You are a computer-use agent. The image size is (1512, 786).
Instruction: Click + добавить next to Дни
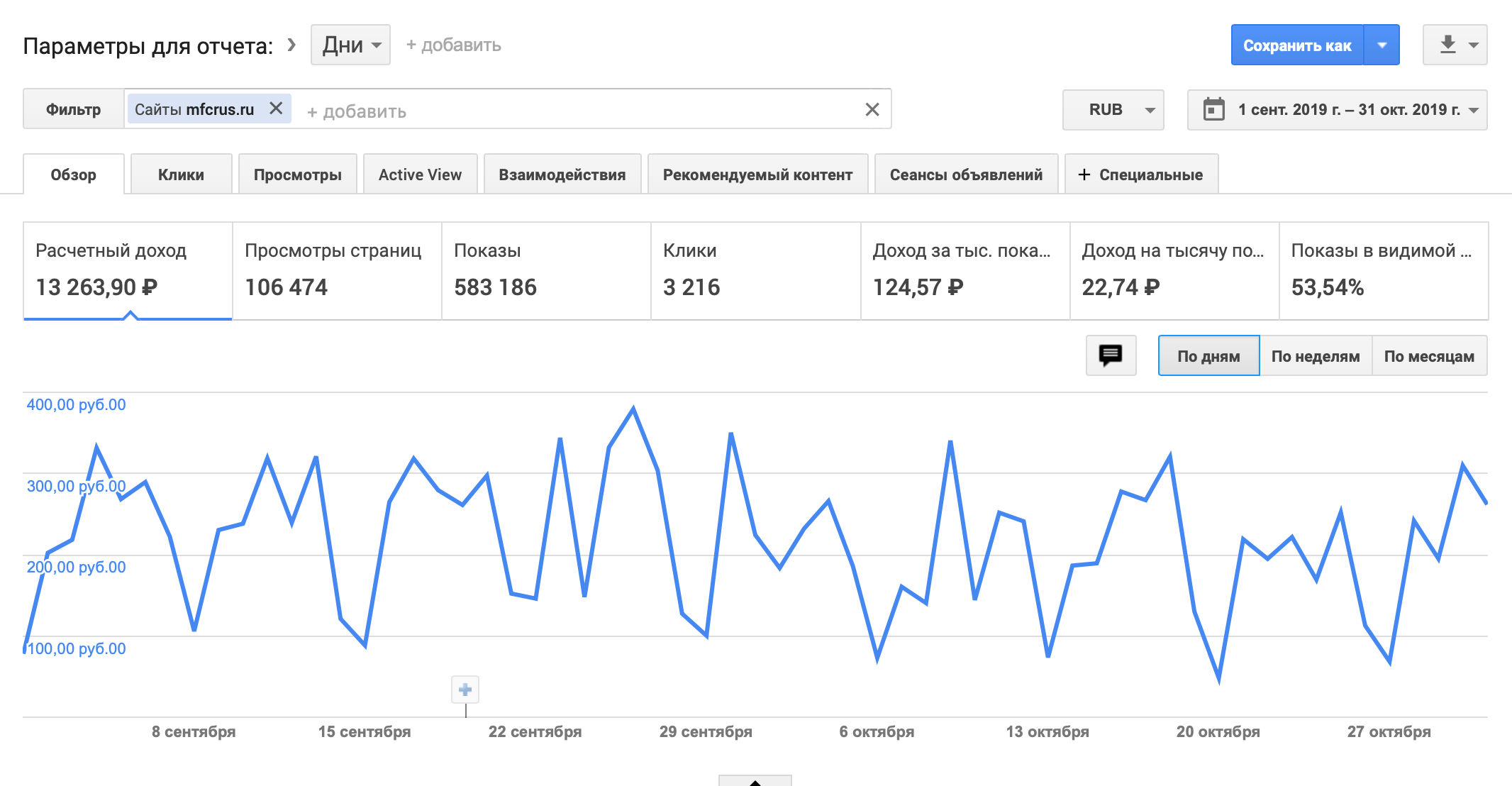point(453,45)
